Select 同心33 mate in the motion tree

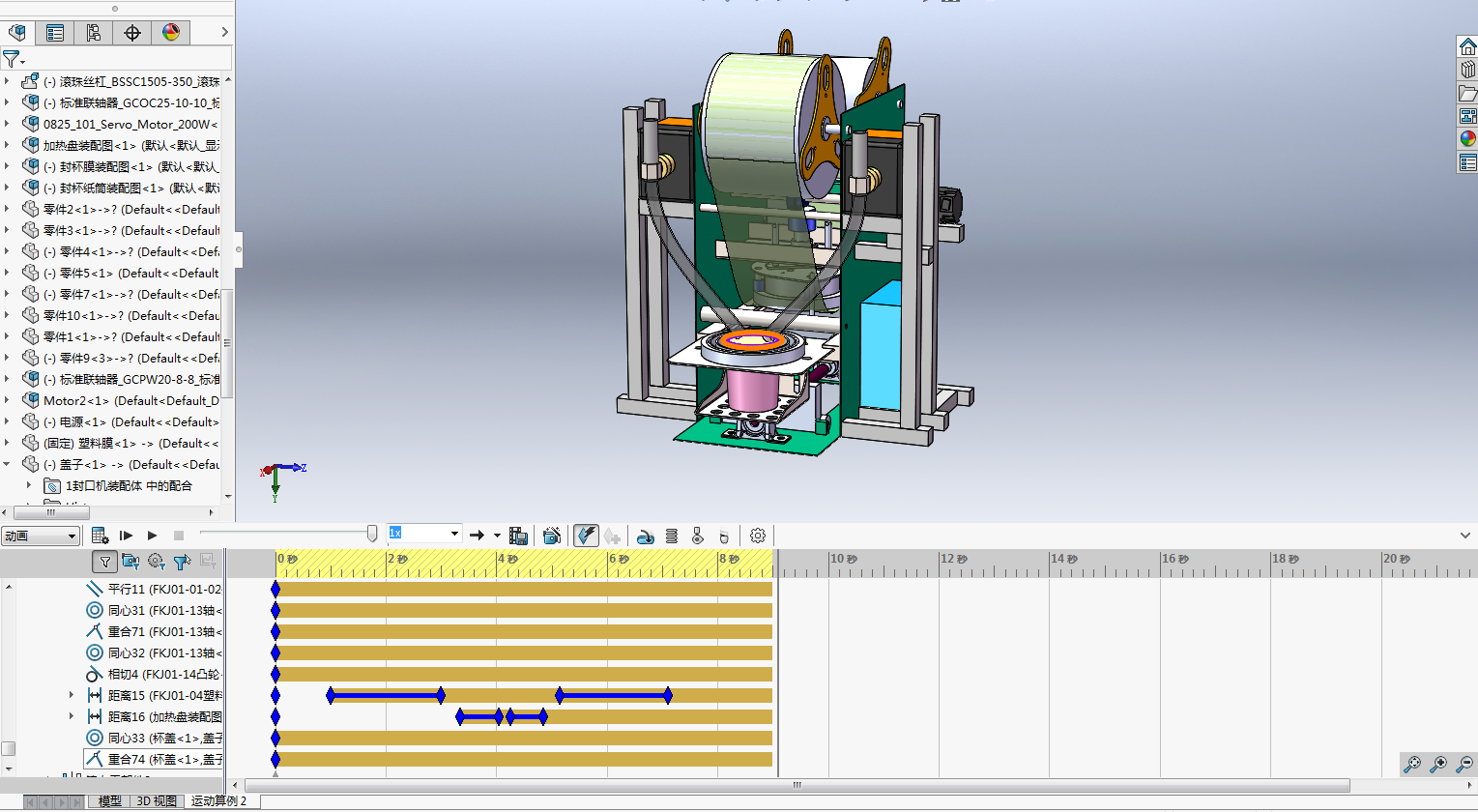click(x=154, y=738)
